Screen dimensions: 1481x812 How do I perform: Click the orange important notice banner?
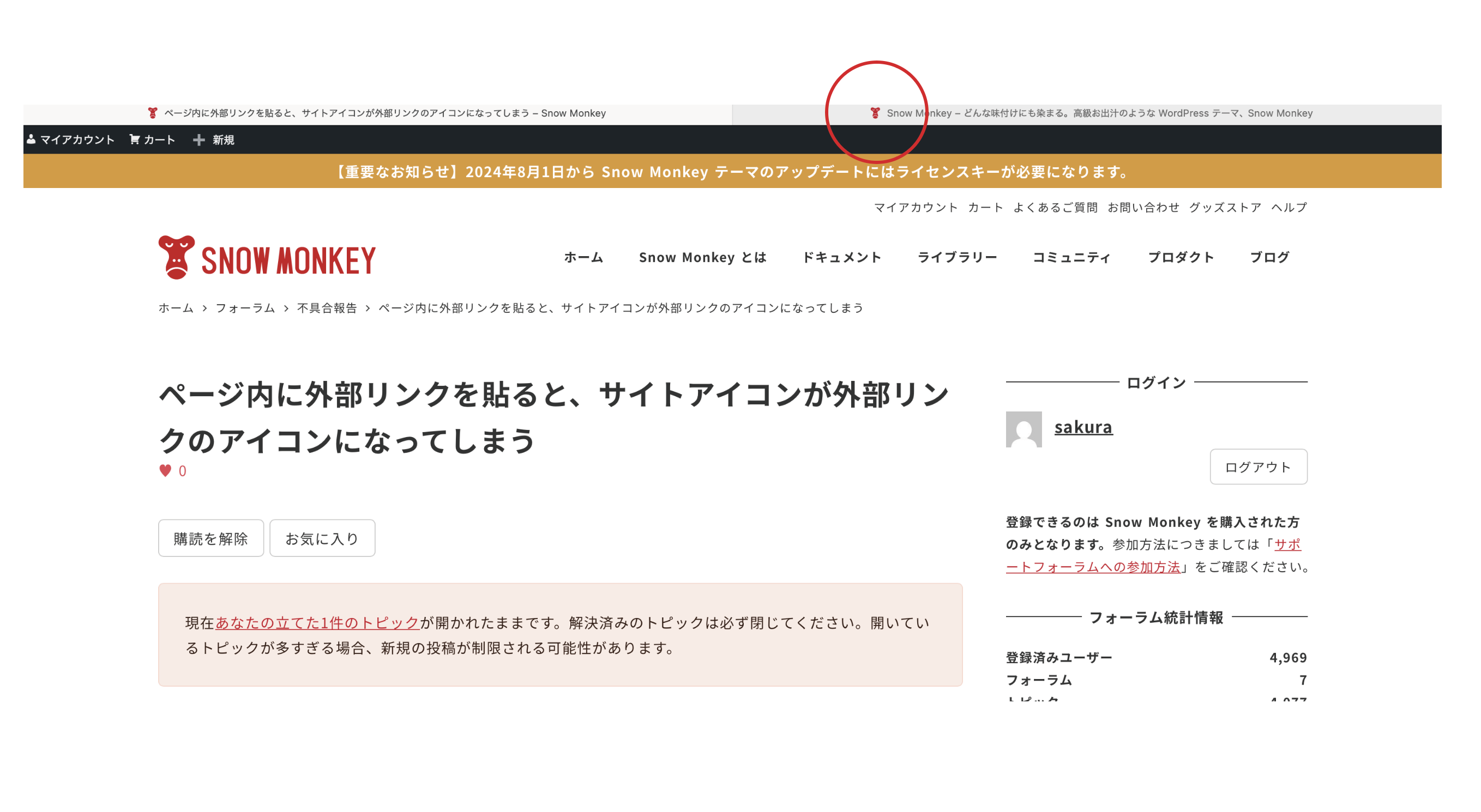[x=731, y=171]
